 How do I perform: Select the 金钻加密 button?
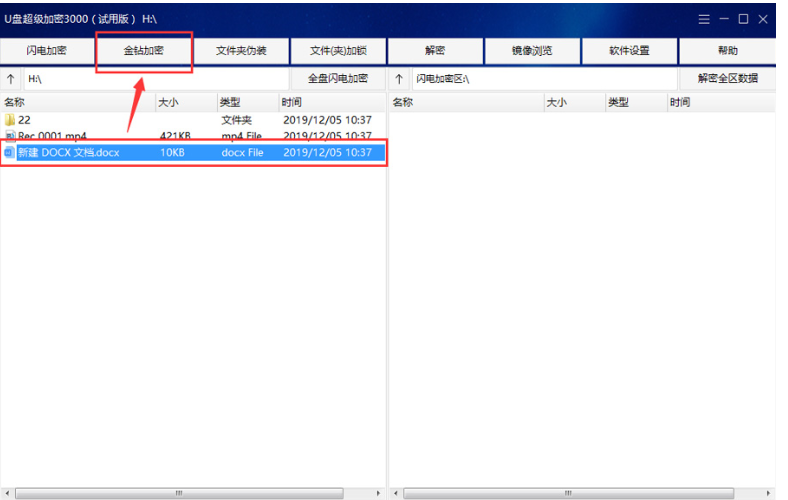(x=144, y=51)
